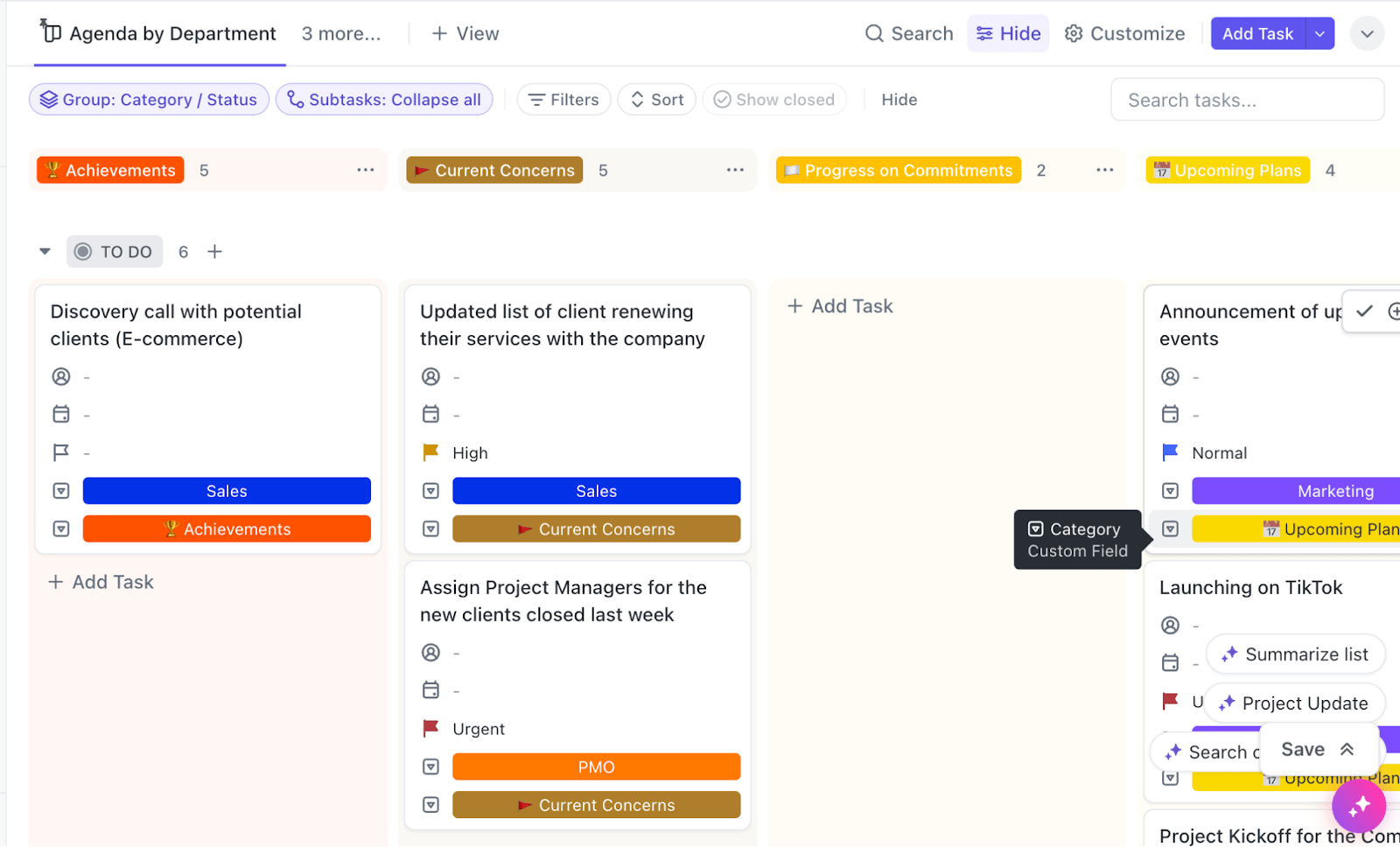Add Task in Progress on Commitments column
This screenshot has width=1400, height=847.
click(840, 306)
